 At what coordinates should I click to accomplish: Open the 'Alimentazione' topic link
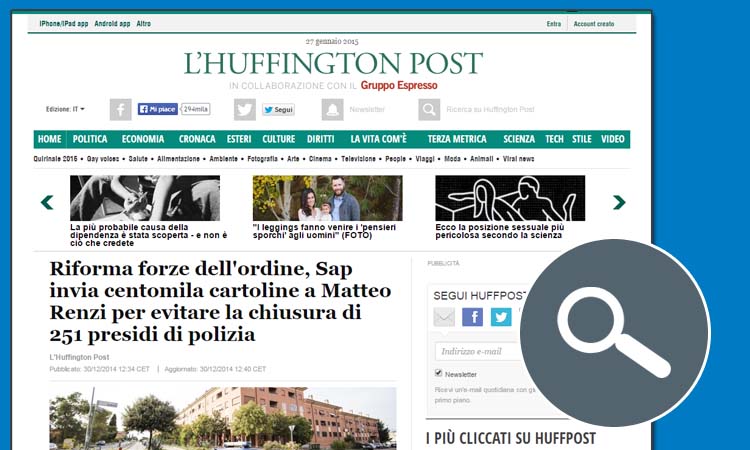(178, 159)
